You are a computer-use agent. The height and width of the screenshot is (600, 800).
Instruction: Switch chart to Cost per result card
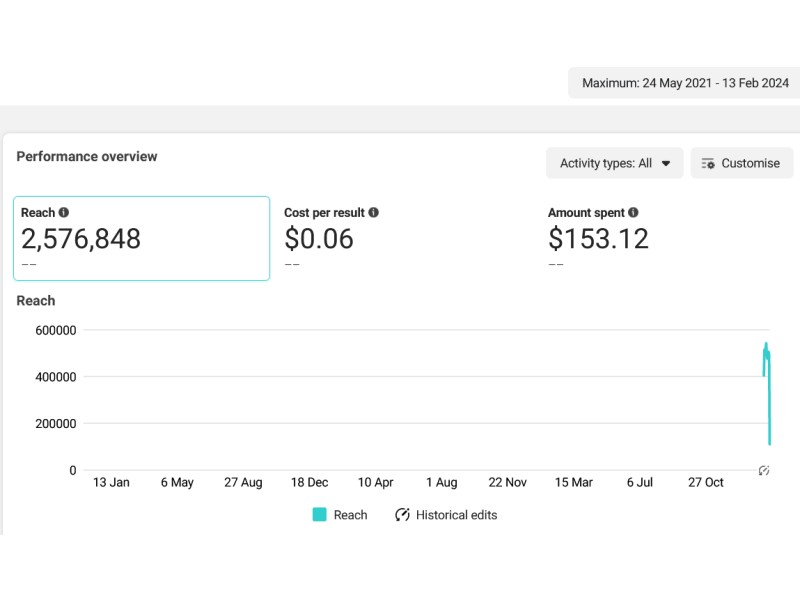400,238
